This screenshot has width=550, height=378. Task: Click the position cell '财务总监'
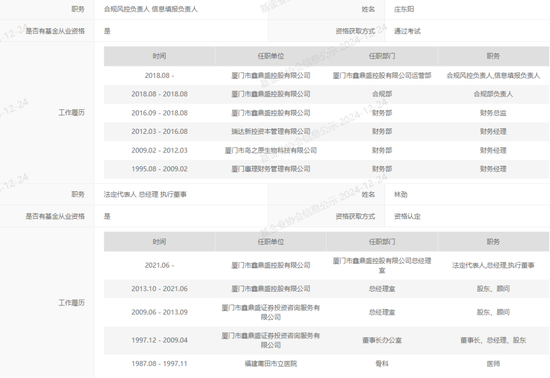[493, 113]
